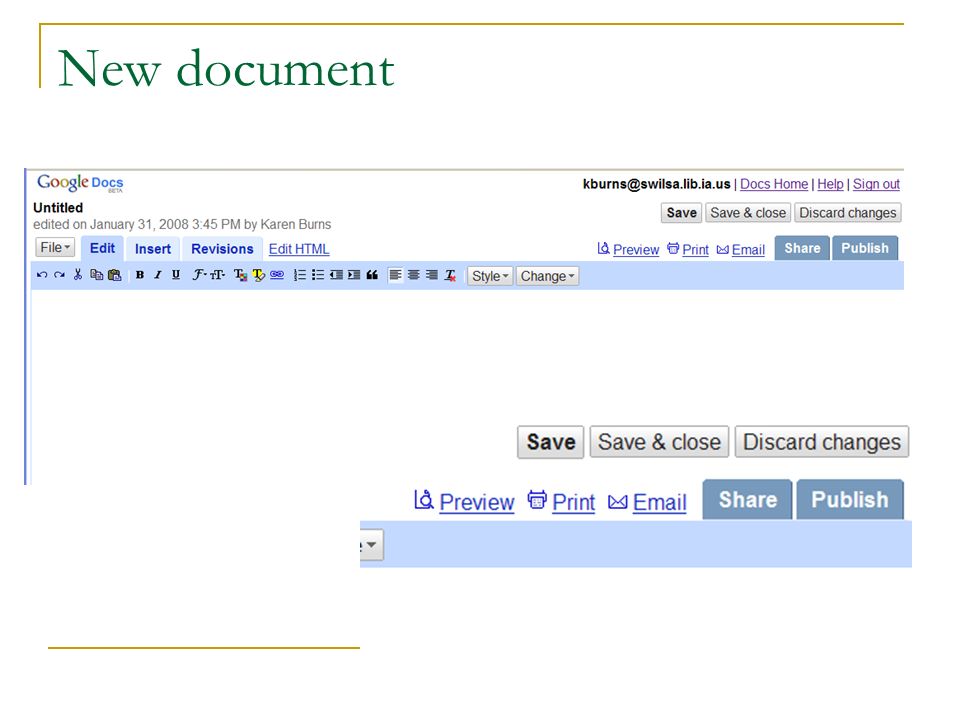Click the Undo arrow icon

pos(42,275)
